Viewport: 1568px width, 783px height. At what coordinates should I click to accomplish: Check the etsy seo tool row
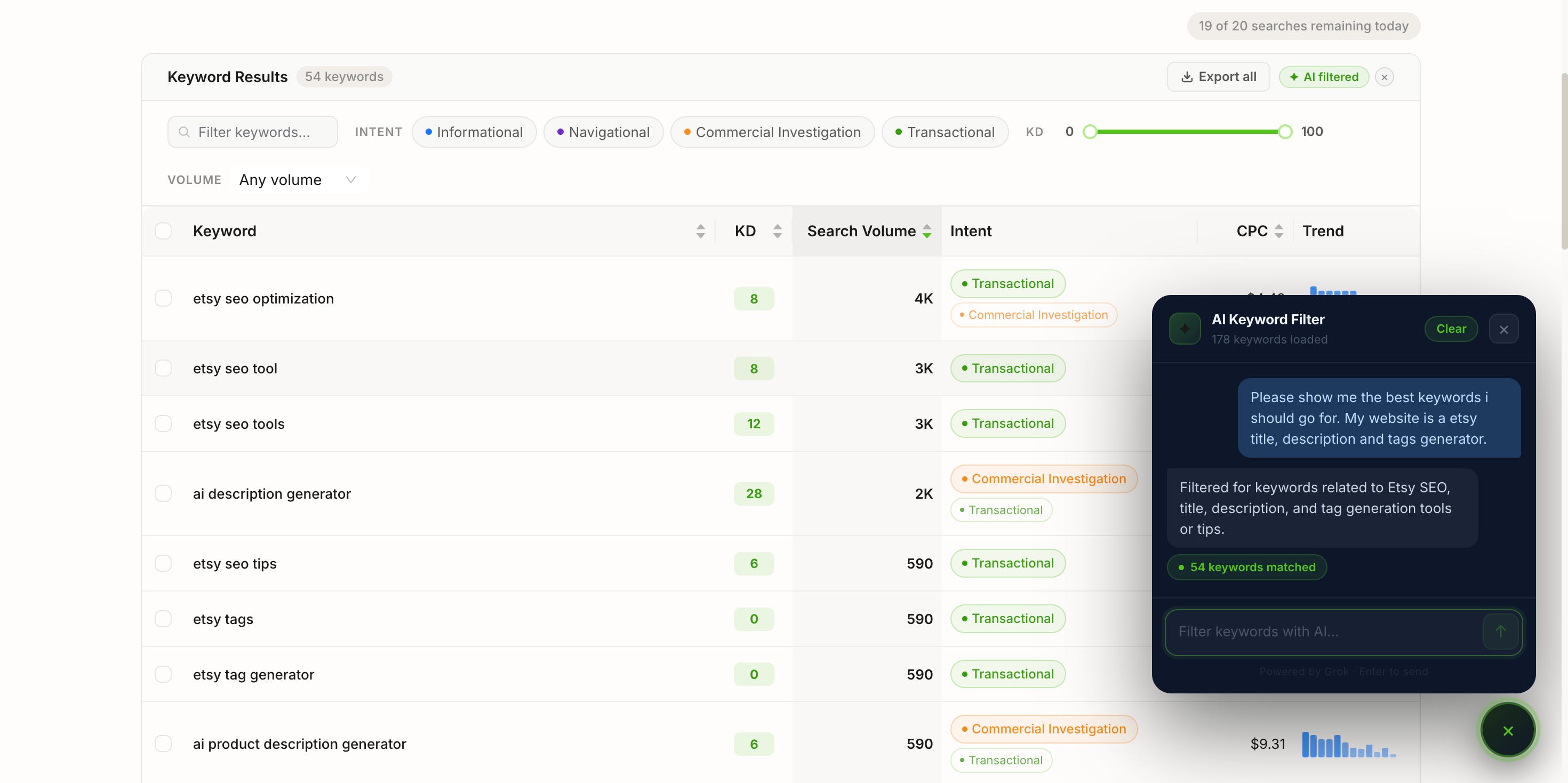click(163, 369)
